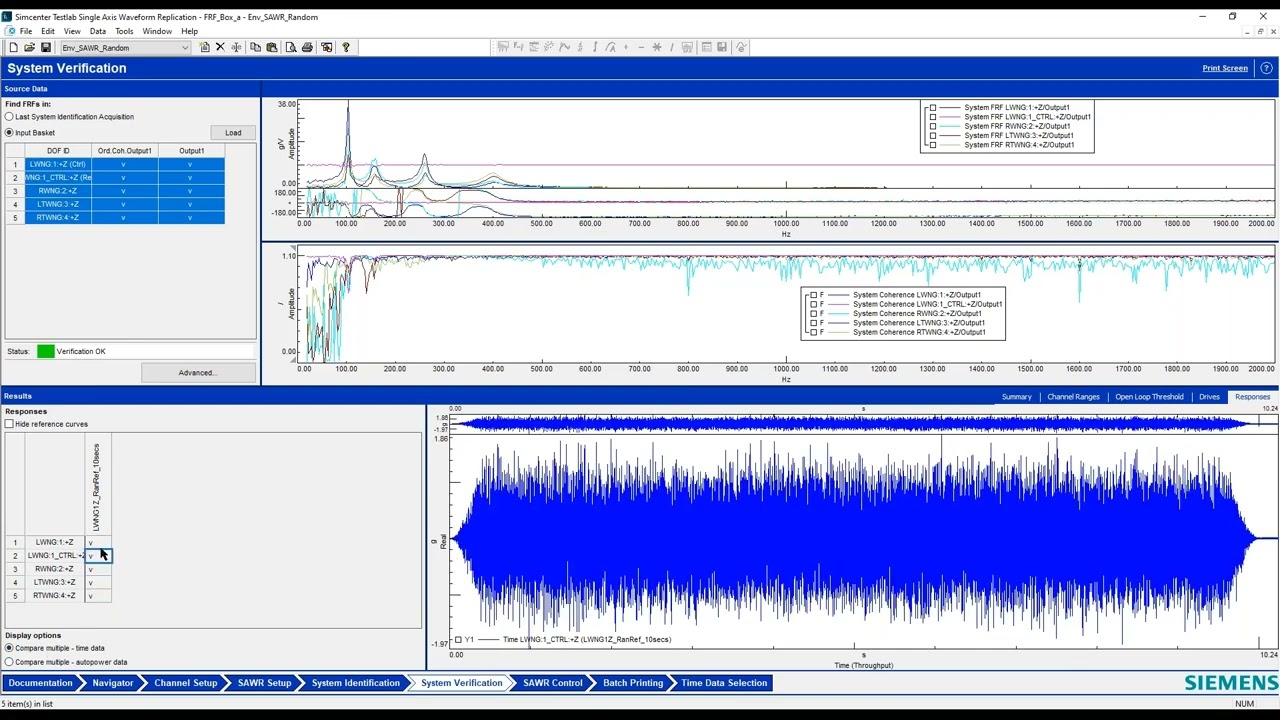Check the Hide reference curves checkbox
The width and height of the screenshot is (1280, 720).
pyautogui.click(x=9, y=424)
